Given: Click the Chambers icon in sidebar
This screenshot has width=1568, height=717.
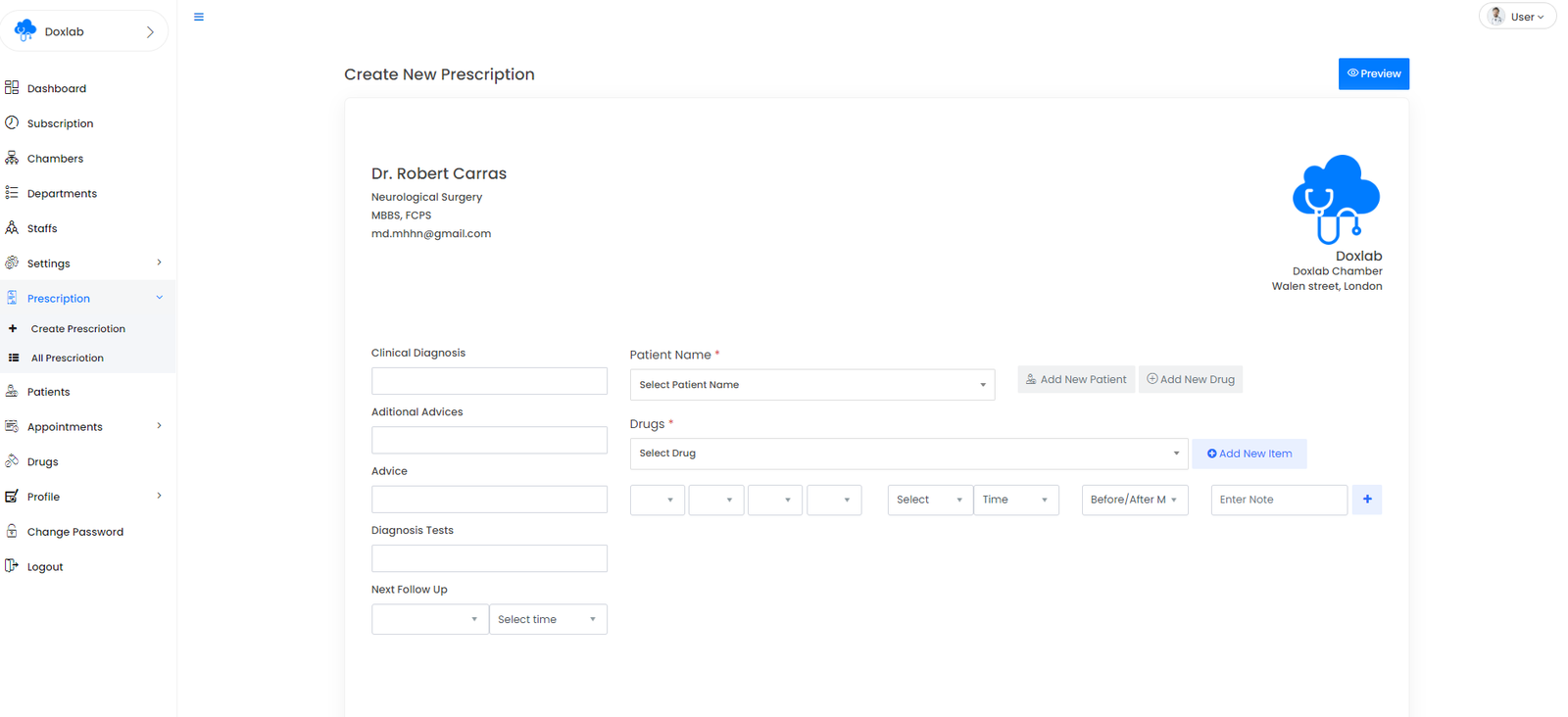Looking at the screenshot, I should coord(12,158).
